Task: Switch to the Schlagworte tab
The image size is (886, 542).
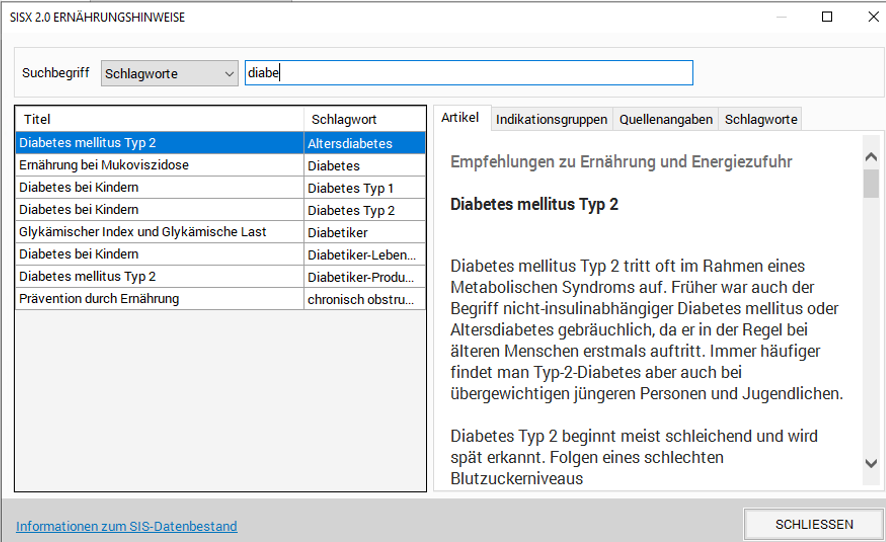Action: (761, 120)
